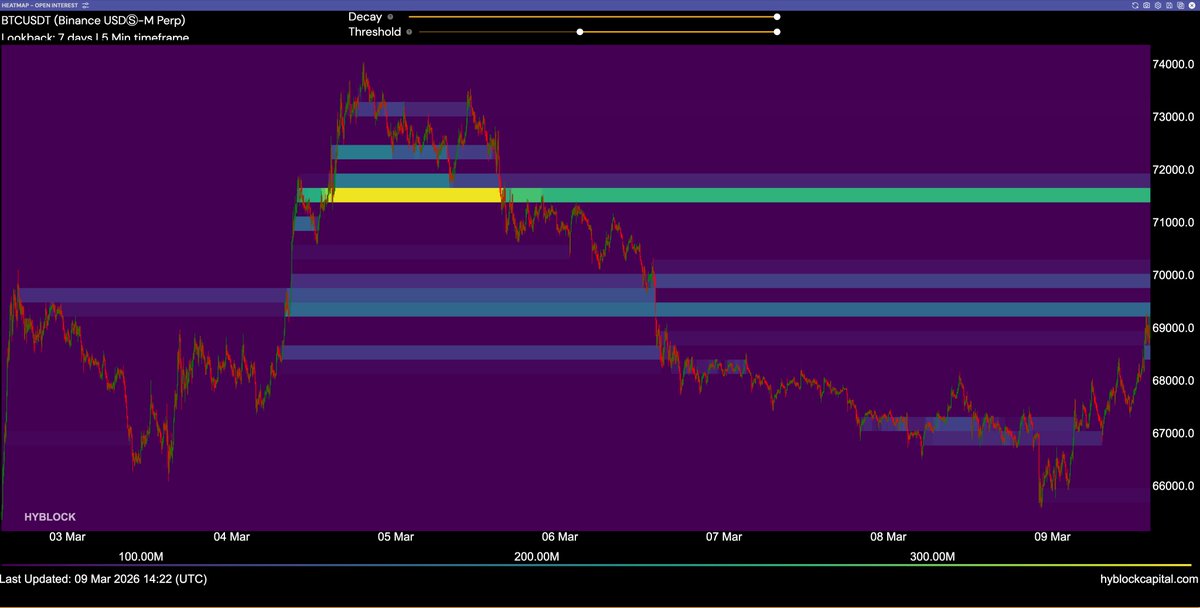
Task: Click the yellow high-interest band near 71500
Action: 417,195
